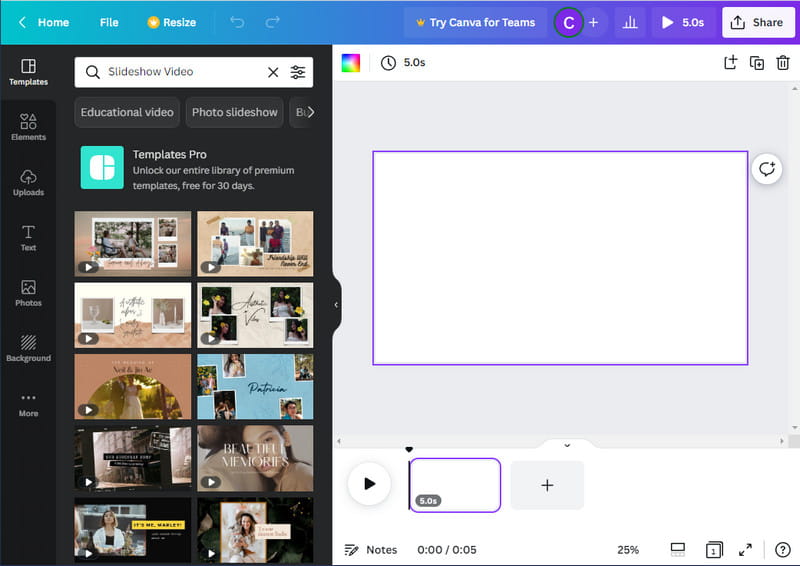This screenshot has height=566, width=800.
Task: Click the timeline playhead marker
Action: pyautogui.click(x=409, y=450)
